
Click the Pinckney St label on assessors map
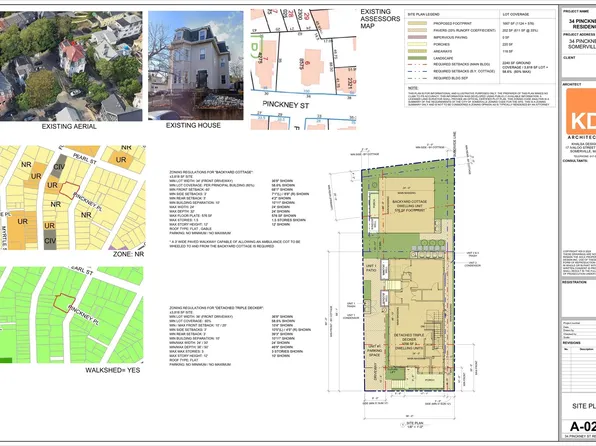tap(286, 105)
